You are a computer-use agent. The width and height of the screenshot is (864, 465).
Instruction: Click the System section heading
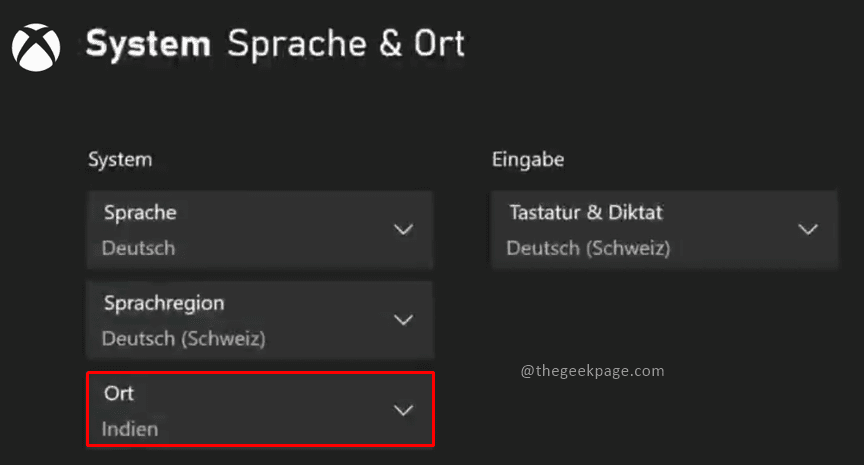pyautogui.click(x=120, y=159)
